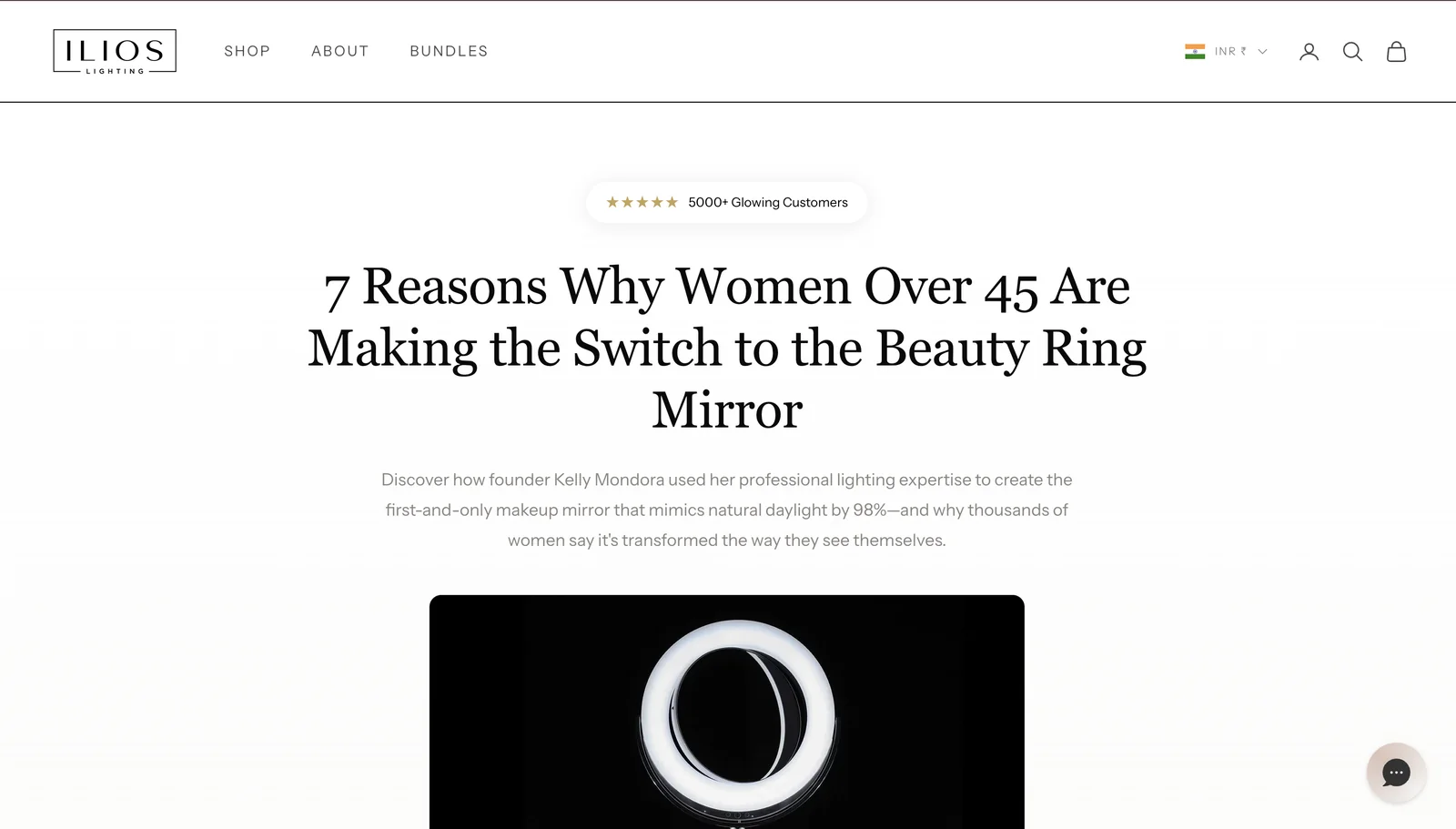The width and height of the screenshot is (1456, 829).
Task: Click the ILIOS Lighting logo
Action: [115, 51]
